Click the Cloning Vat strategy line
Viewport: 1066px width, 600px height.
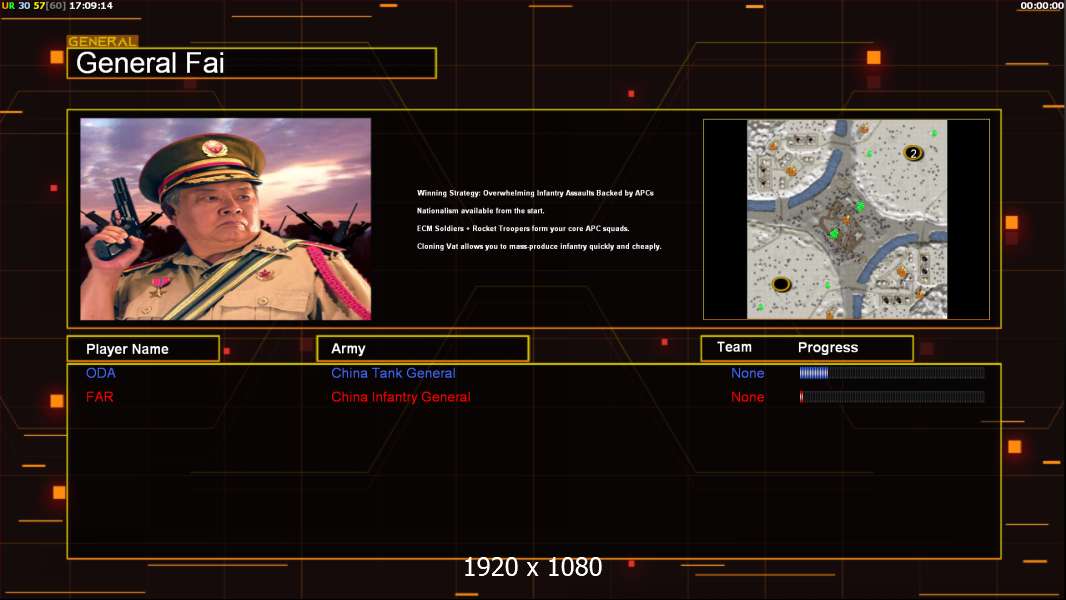coord(539,246)
